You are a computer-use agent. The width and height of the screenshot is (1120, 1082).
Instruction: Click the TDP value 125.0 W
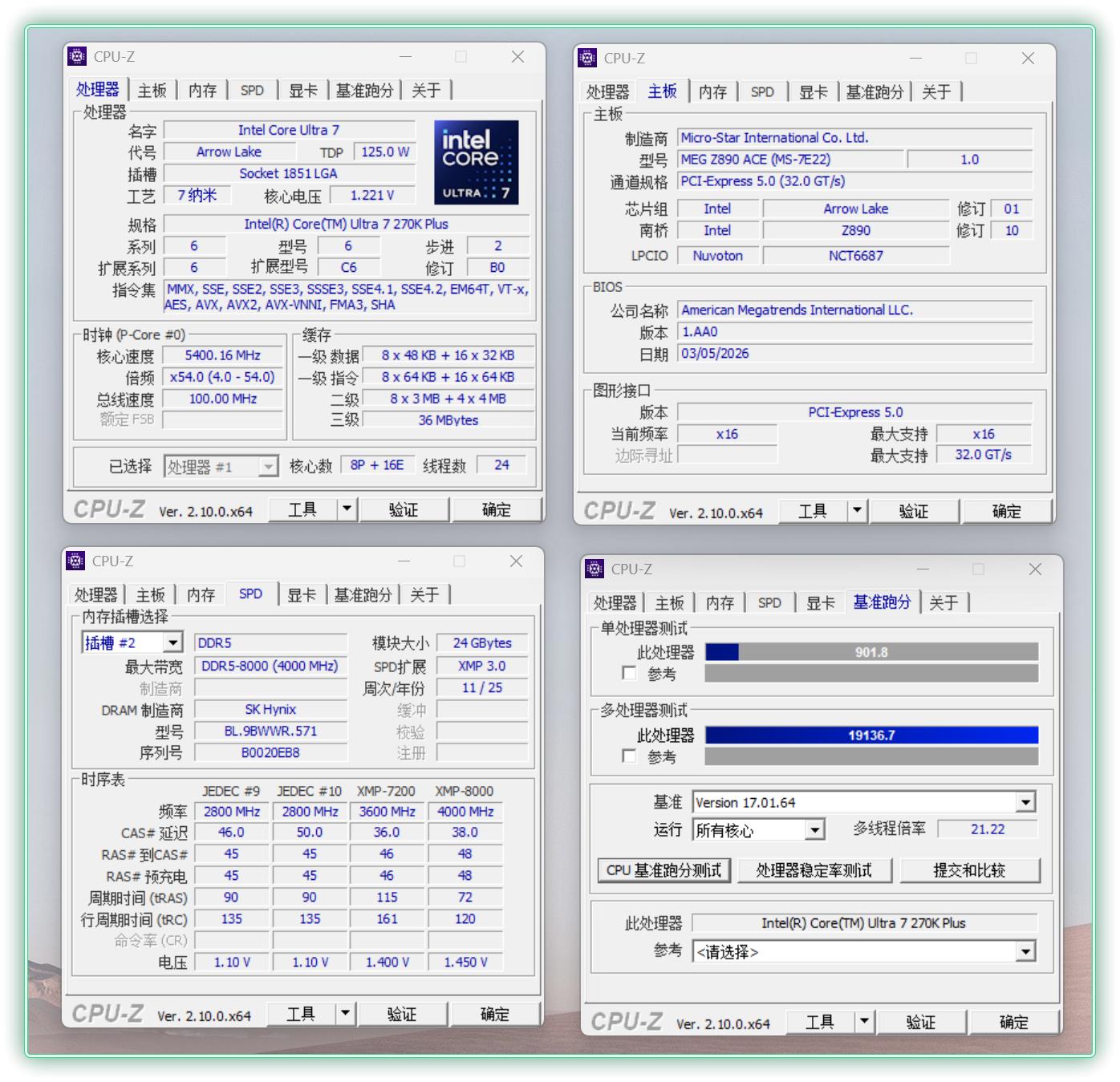(x=385, y=152)
